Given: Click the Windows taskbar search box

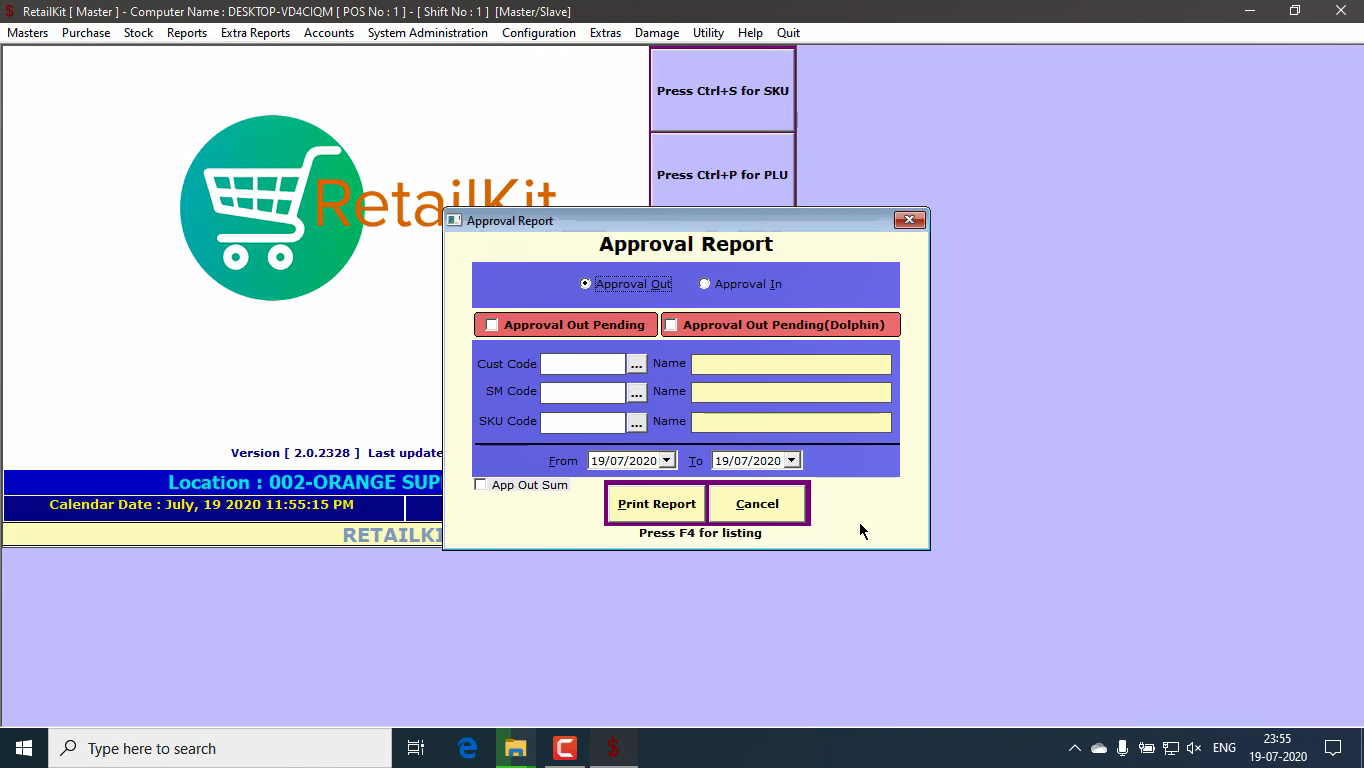Looking at the screenshot, I should pyautogui.click(x=220, y=748).
